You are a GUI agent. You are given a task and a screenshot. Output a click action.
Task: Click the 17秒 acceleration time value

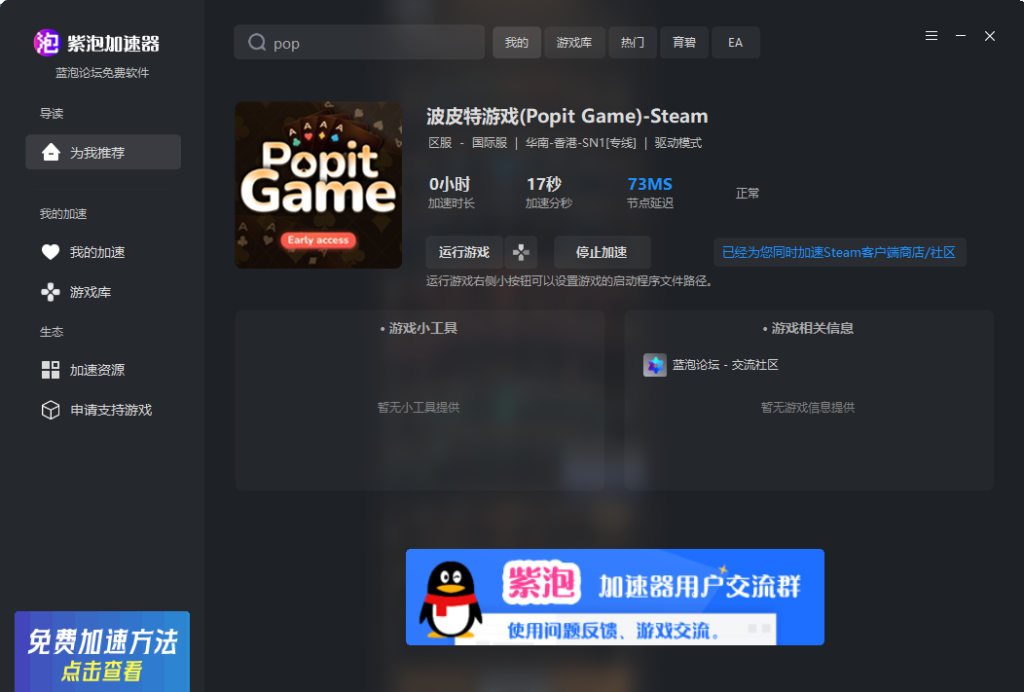544,184
